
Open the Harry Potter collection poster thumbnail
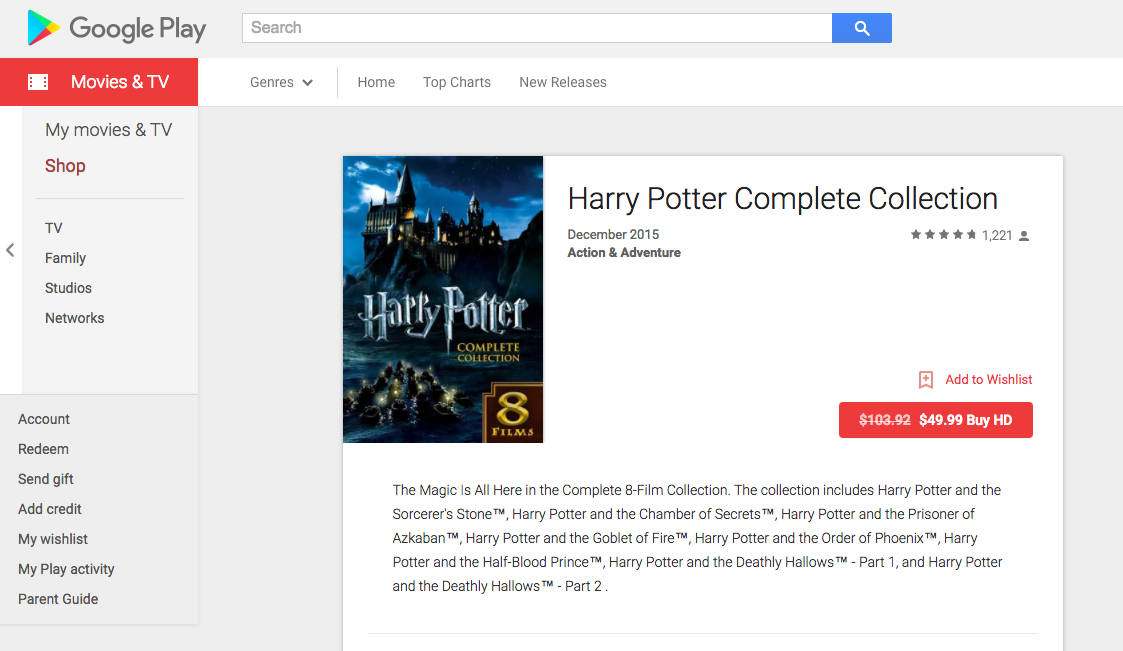[x=443, y=299]
